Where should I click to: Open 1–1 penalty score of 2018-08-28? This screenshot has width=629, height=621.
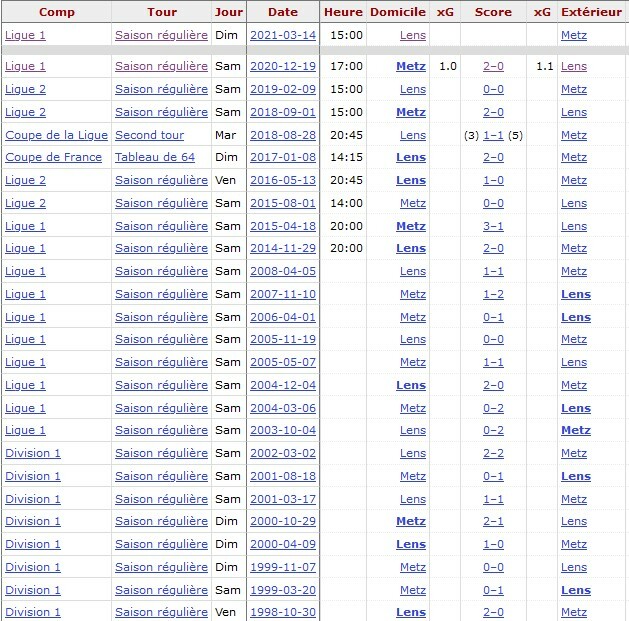493,135
